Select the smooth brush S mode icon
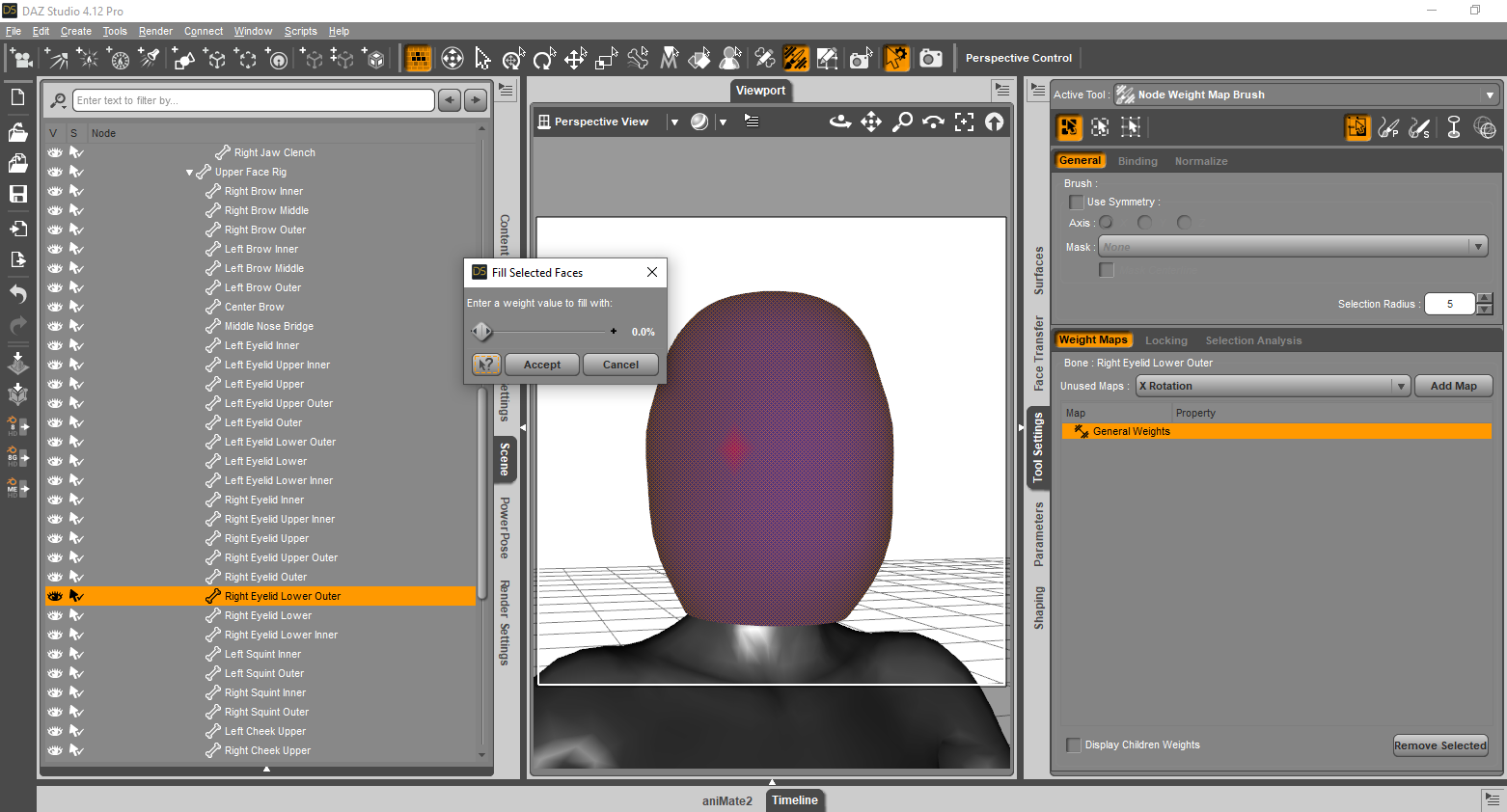Image resolution: width=1507 pixels, height=812 pixels. [1420, 127]
